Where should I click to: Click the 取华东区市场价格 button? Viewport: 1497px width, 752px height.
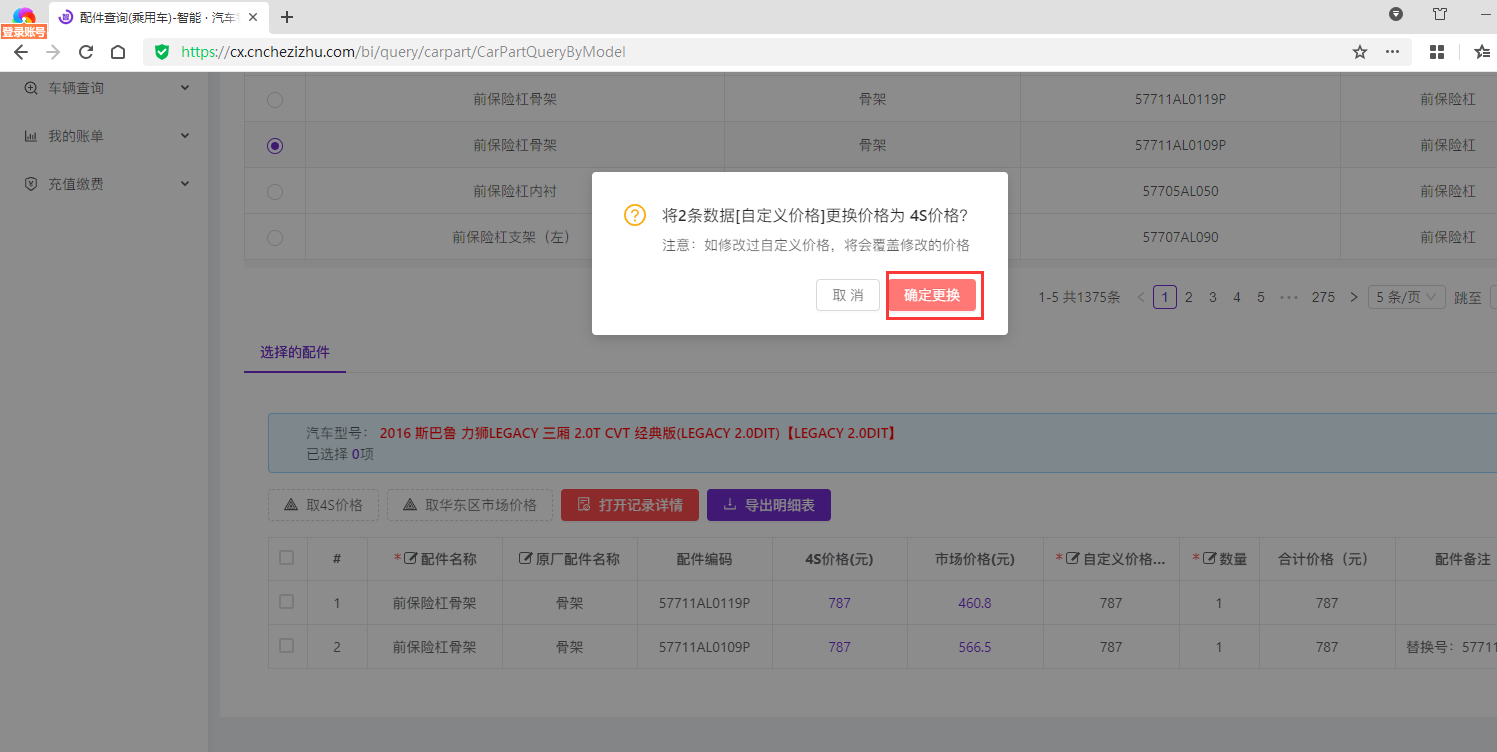coord(470,505)
